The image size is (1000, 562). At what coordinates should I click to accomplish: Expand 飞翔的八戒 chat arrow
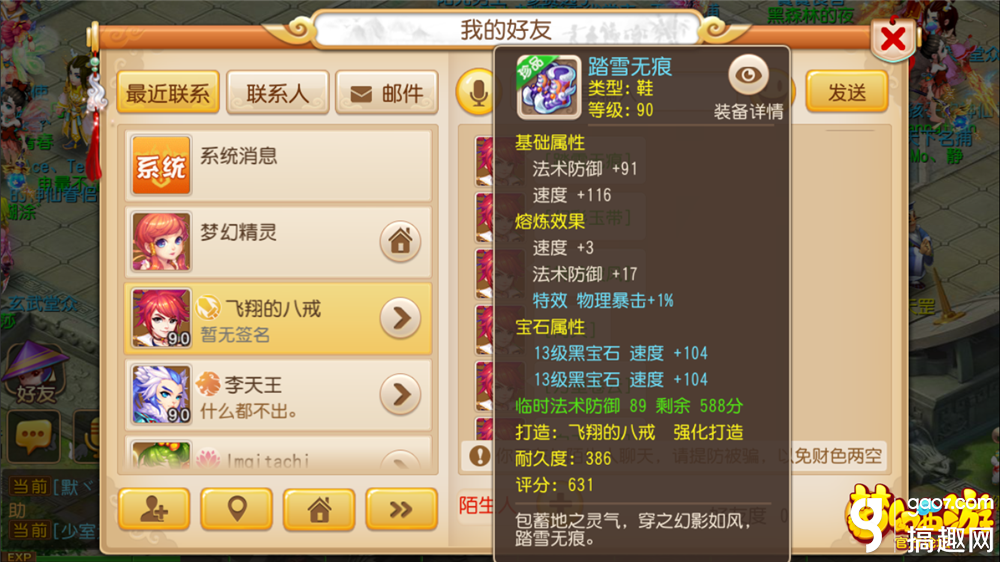[401, 318]
